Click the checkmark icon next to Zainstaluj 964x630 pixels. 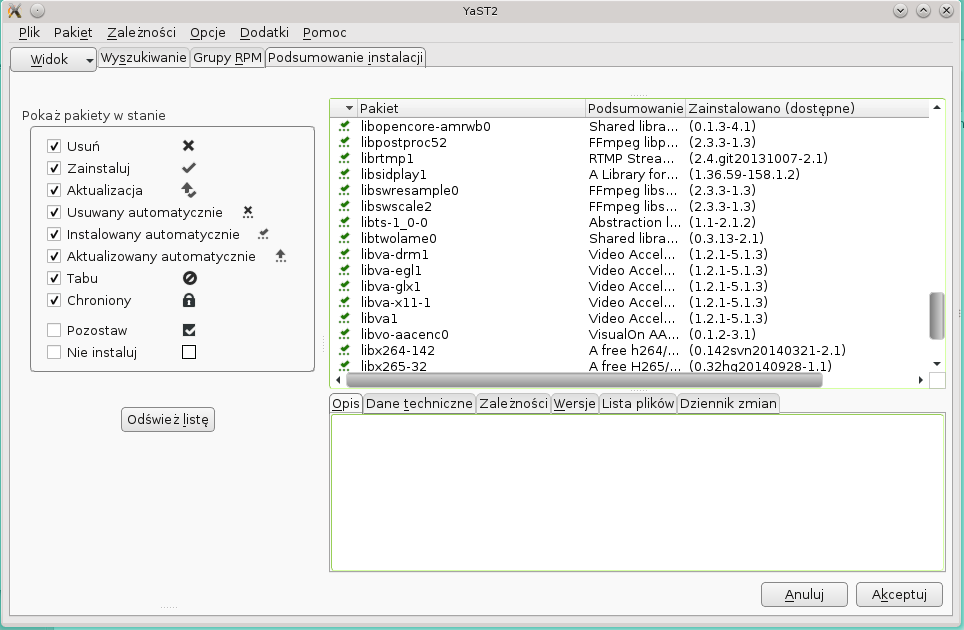pos(188,168)
